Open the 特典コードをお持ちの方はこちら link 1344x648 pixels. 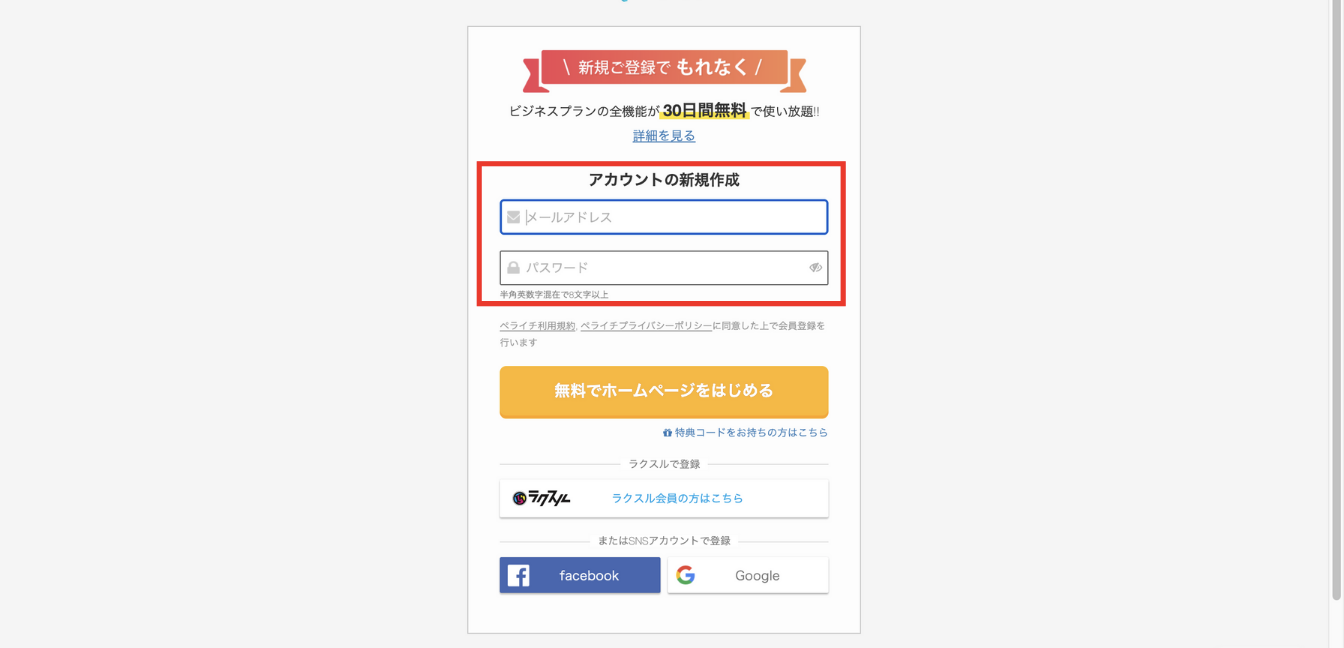pyautogui.click(x=751, y=433)
